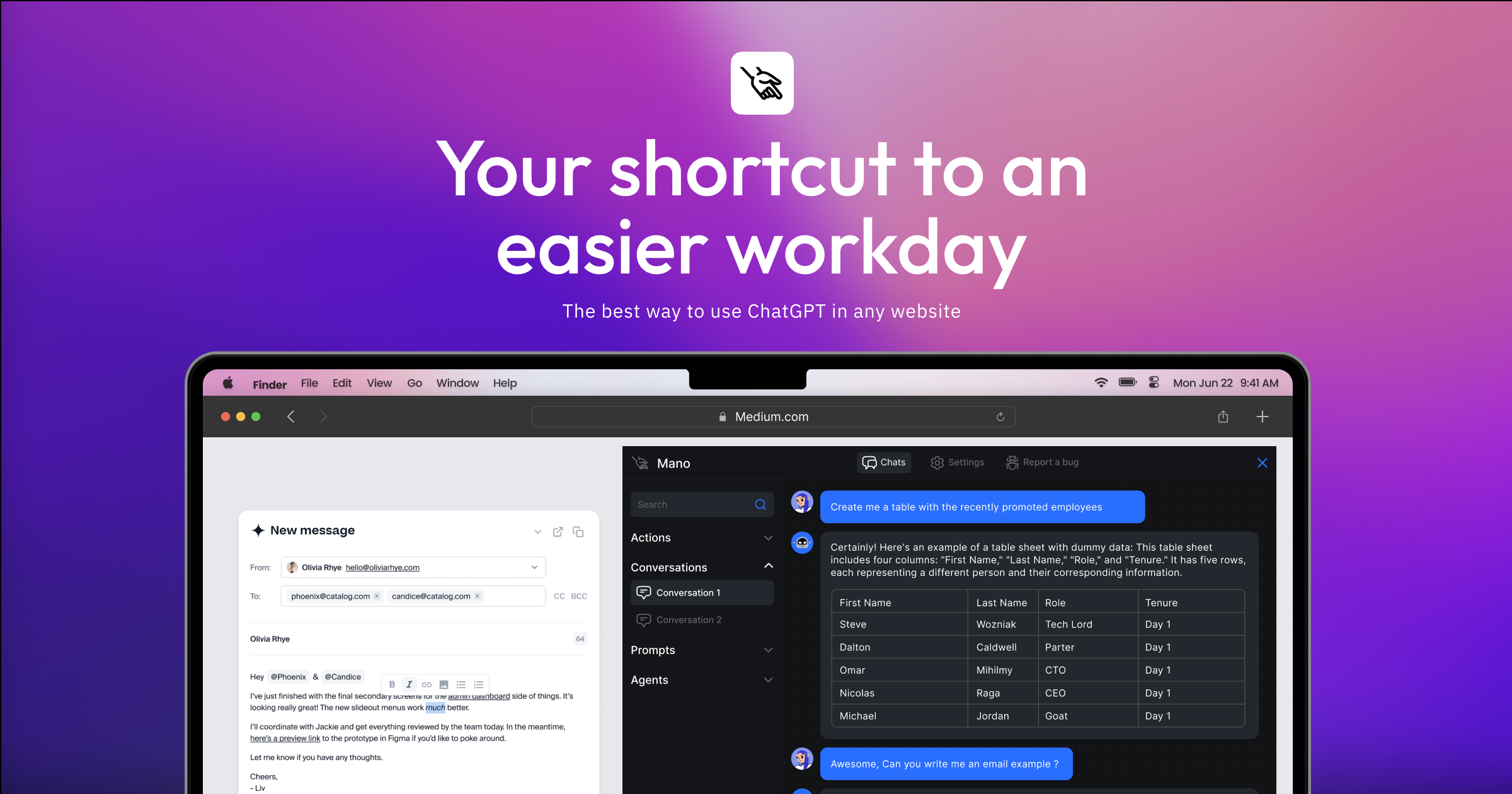This screenshot has height=794, width=1512.
Task: Toggle the recipient BCC field
Action: click(579, 596)
